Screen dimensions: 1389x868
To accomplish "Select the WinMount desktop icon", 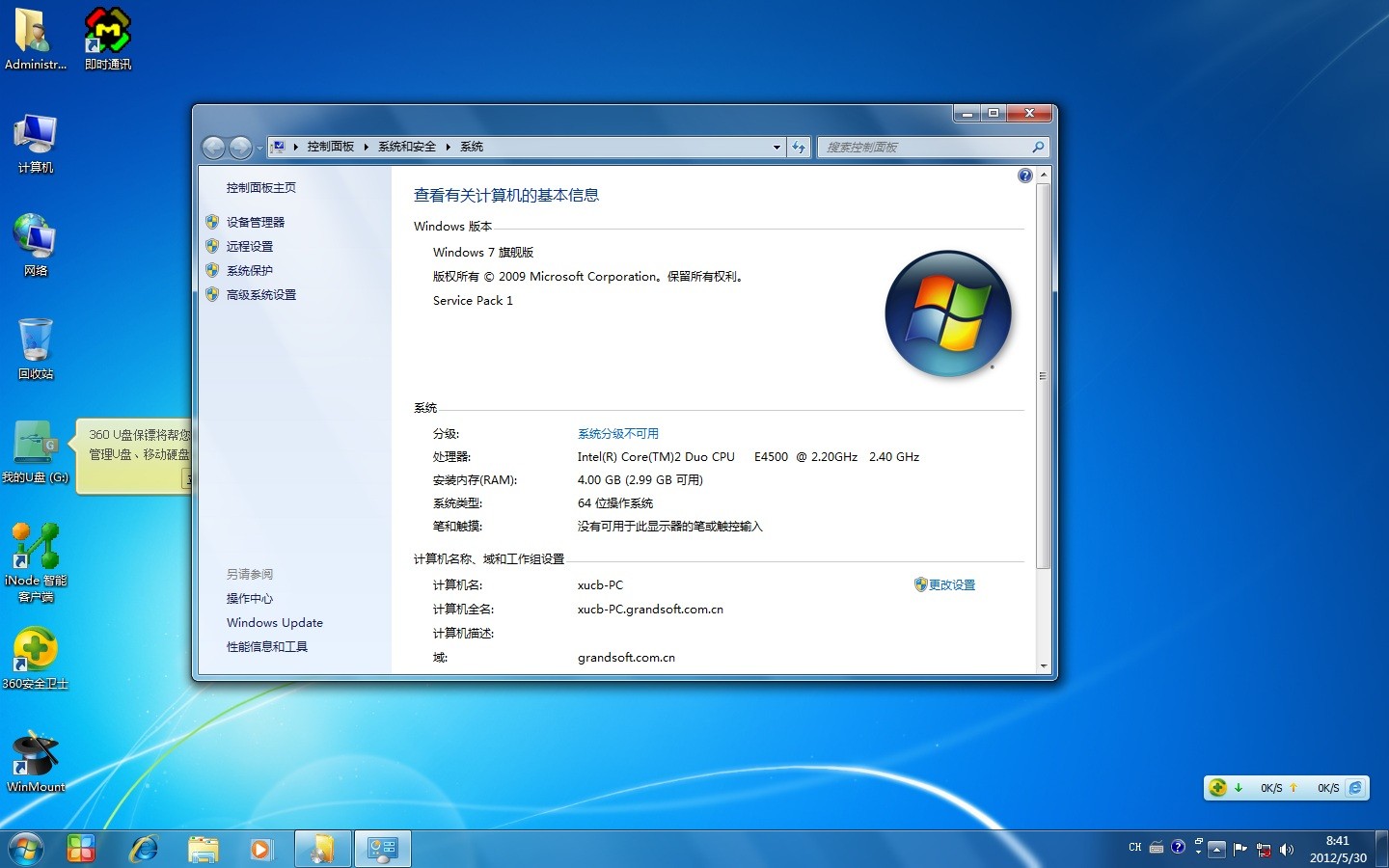I will [x=35, y=762].
